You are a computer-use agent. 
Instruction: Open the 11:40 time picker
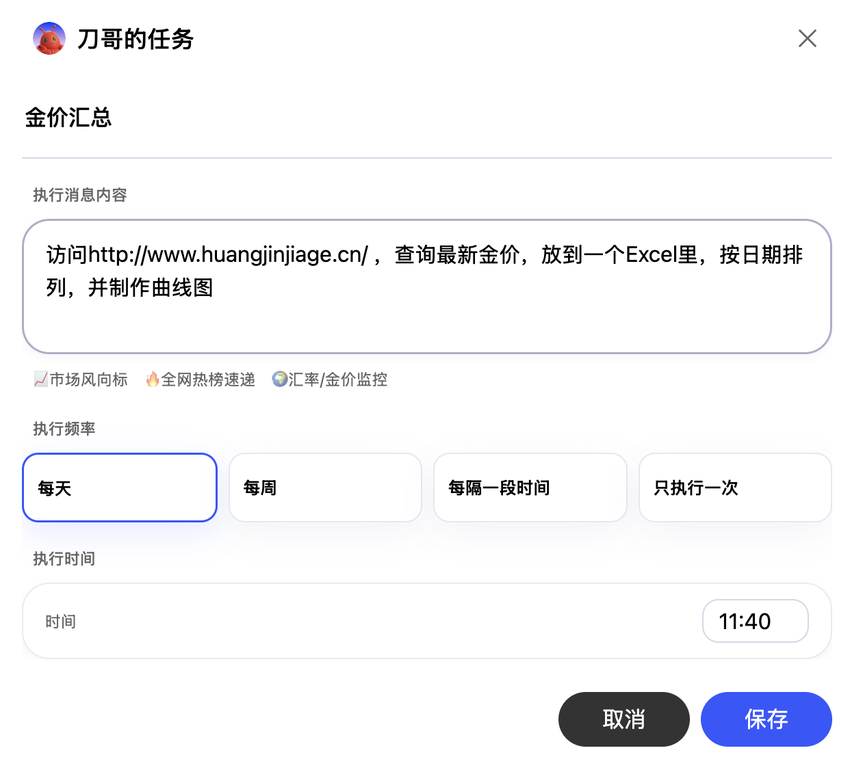point(755,621)
